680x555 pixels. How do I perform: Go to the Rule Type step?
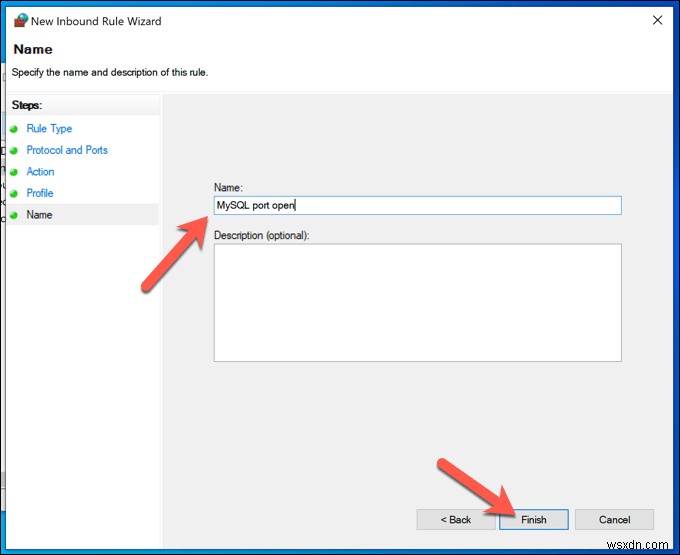49,128
